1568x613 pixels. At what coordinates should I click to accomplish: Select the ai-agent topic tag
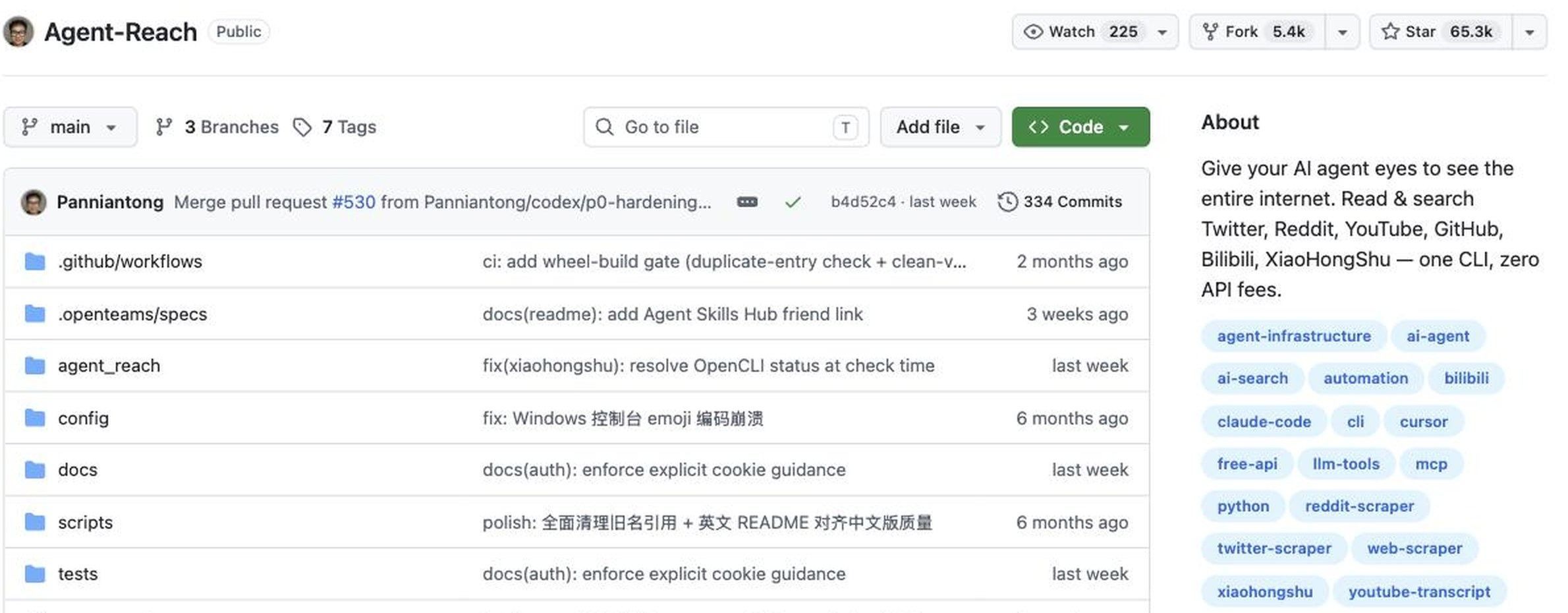pyautogui.click(x=1438, y=336)
